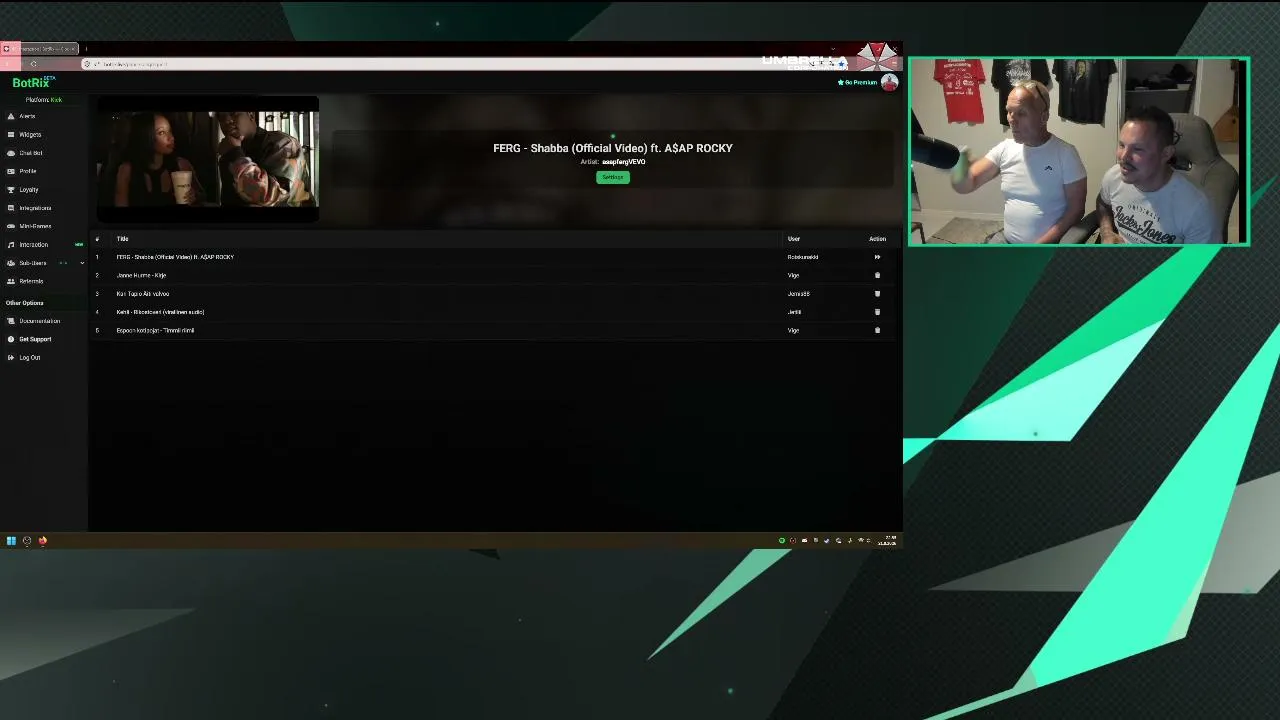Image resolution: width=1280 pixels, height=720 pixels.
Task: Open Alerts in the BotRix sidebar
Action: click(27, 116)
